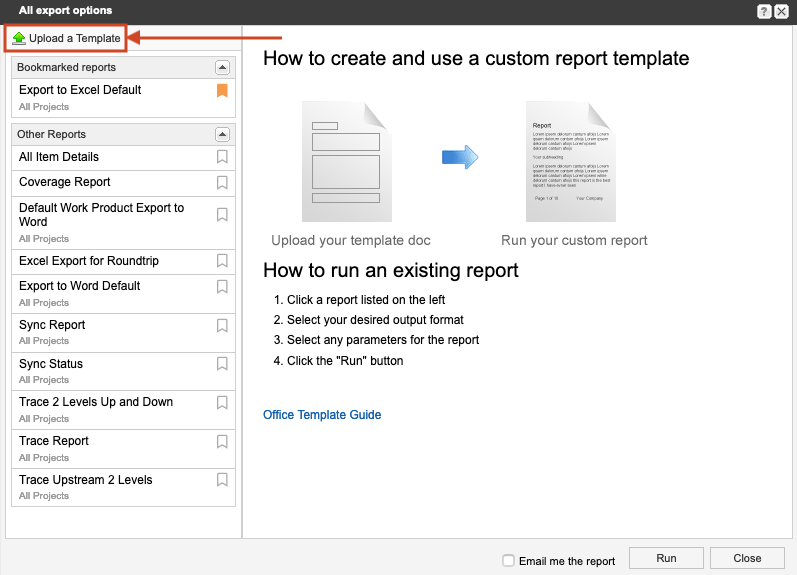The height and width of the screenshot is (575, 797).
Task: Click the Upload a Template button
Action: (66, 38)
